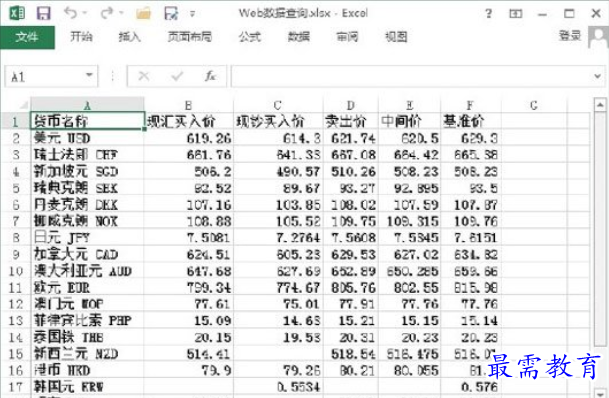
Task: Click into the formula bar input
Action: tap(412, 76)
